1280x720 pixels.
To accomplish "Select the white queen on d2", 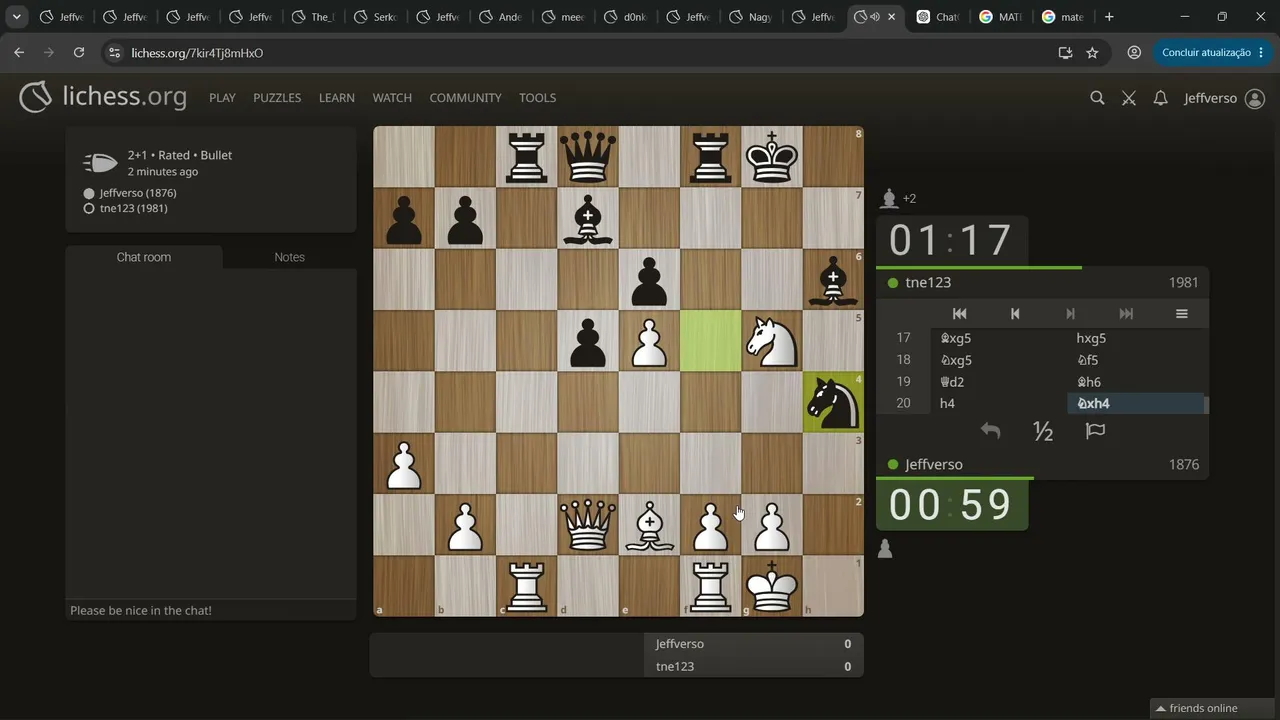I will pyautogui.click(x=588, y=525).
